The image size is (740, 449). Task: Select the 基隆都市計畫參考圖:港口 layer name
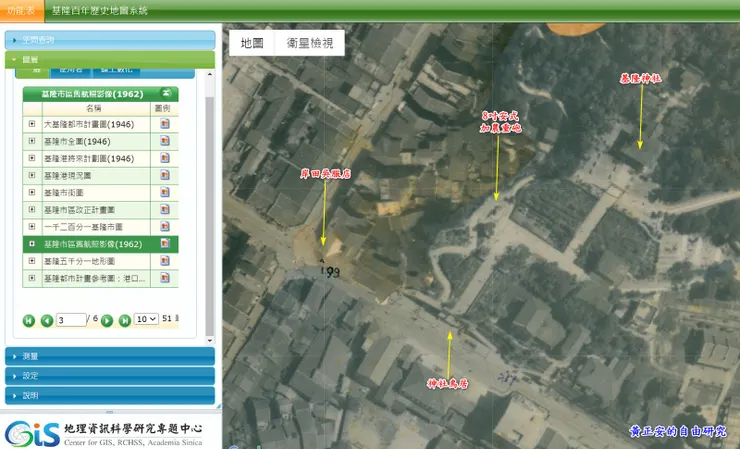tap(94, 278)
